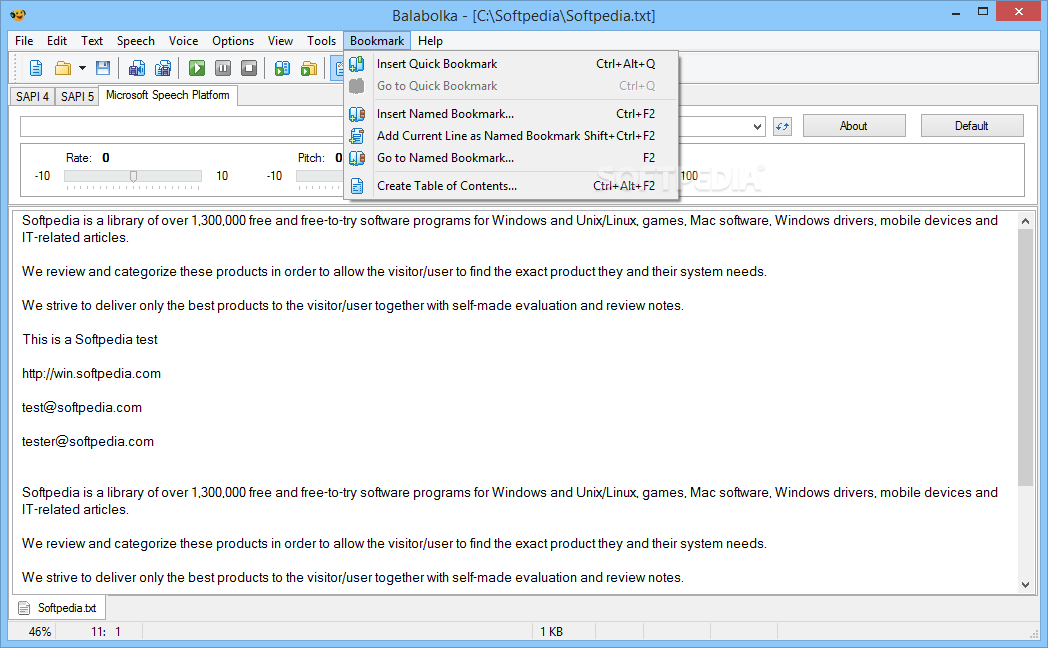Open the Voice menu
This screenshot has width=1048, height=648.
tap(183, 41)
